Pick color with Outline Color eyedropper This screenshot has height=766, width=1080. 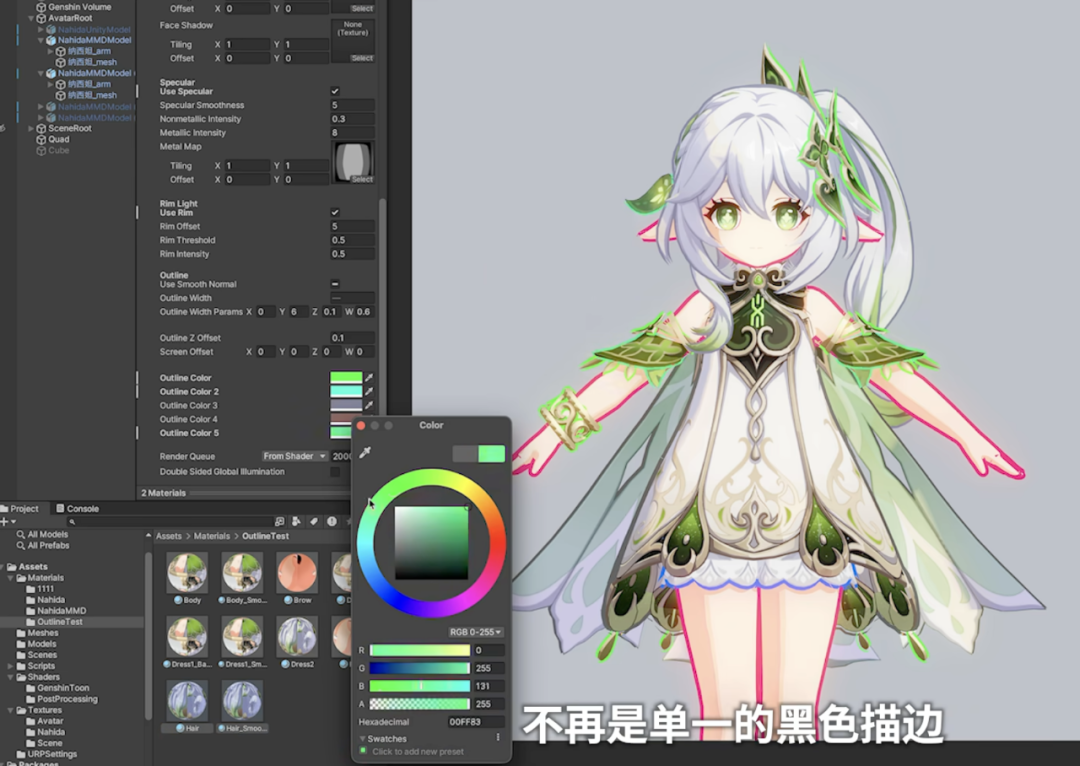coord(369,377)
